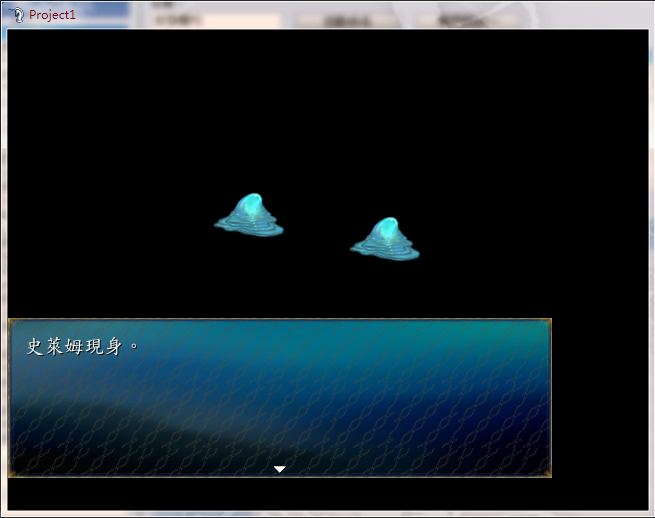655x518 pixels.
Task: Select the left slime enemy sprite
Action: (249, 215)
